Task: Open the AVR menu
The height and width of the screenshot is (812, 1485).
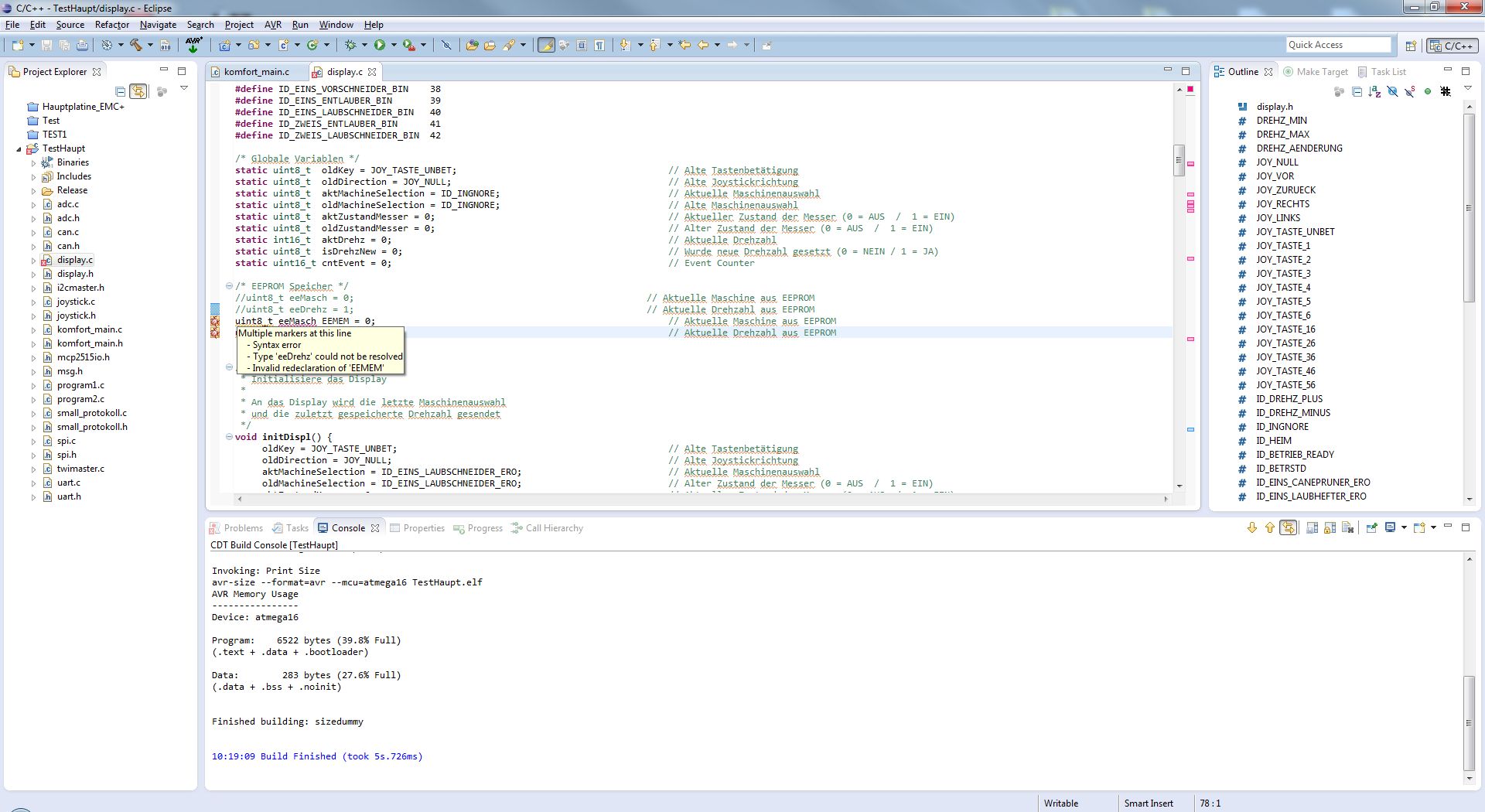Action: tap(273, 25)
